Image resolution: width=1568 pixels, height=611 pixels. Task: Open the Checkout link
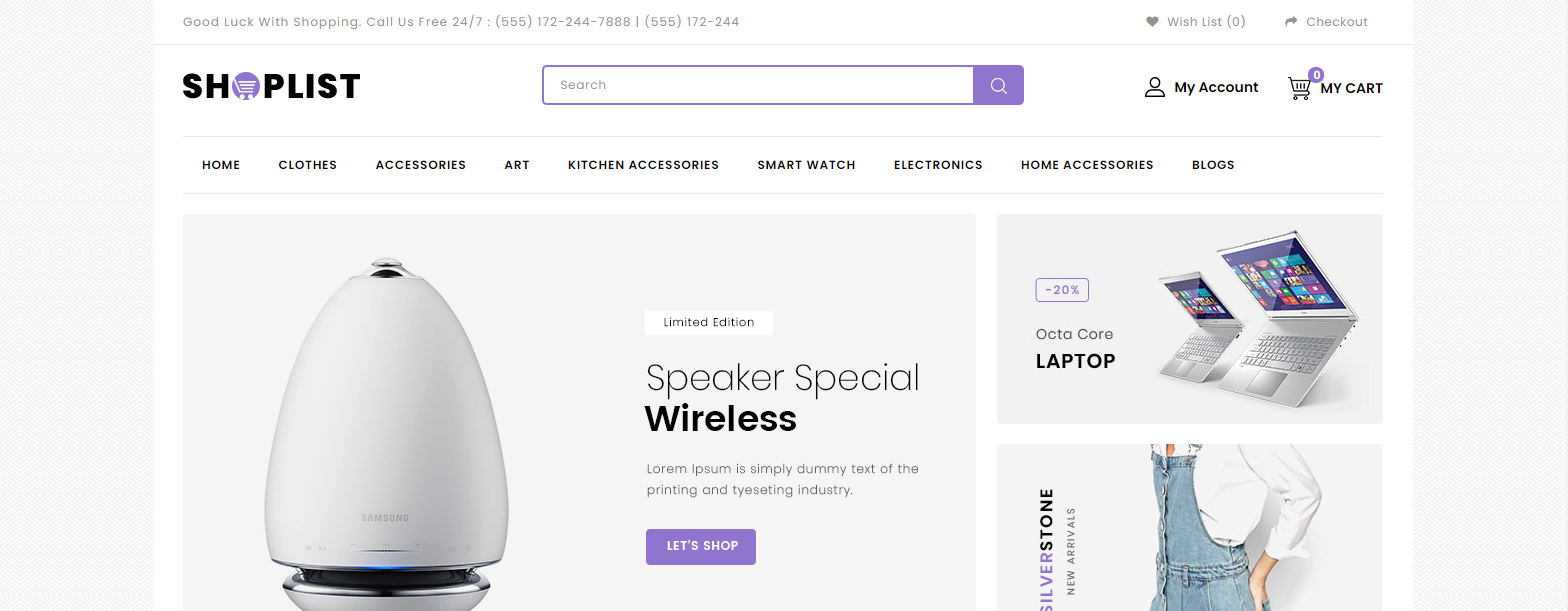[1337, 20]
